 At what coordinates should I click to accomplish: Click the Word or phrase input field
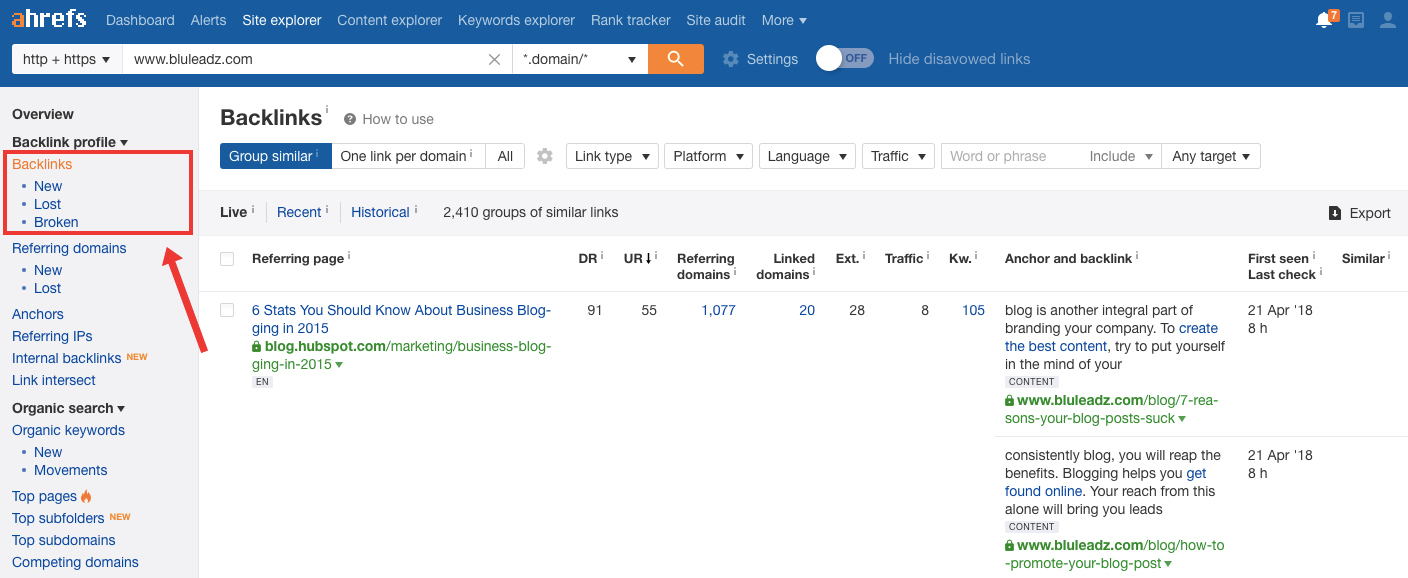1011,156
